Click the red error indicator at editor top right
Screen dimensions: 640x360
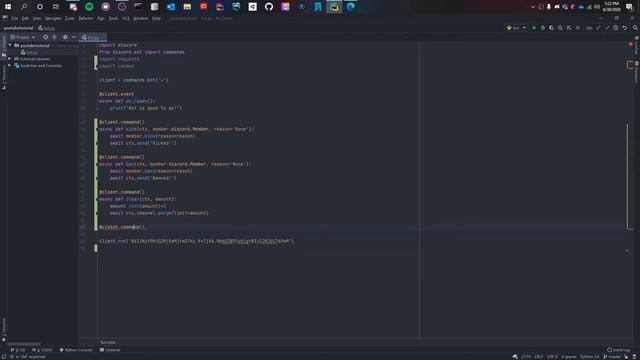point(631,44)
